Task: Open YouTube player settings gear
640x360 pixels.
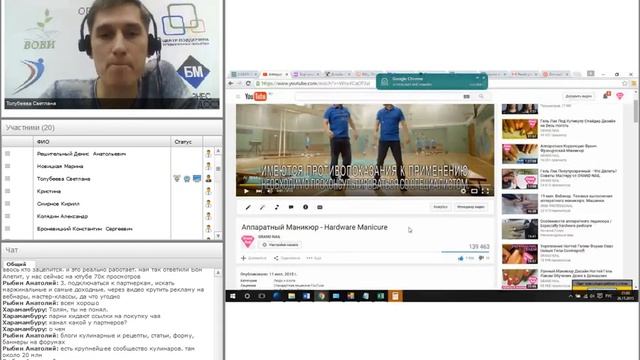Action: (x=463, y=191)
